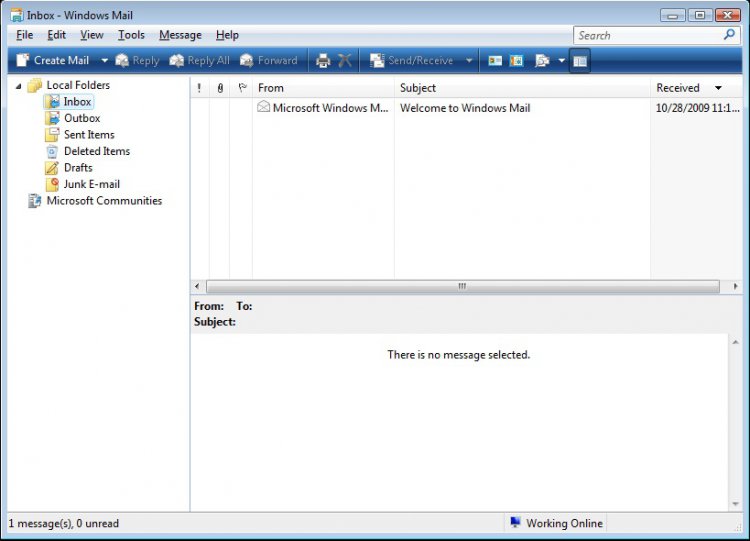Click the Forward toolbar button

coord(269,60)
